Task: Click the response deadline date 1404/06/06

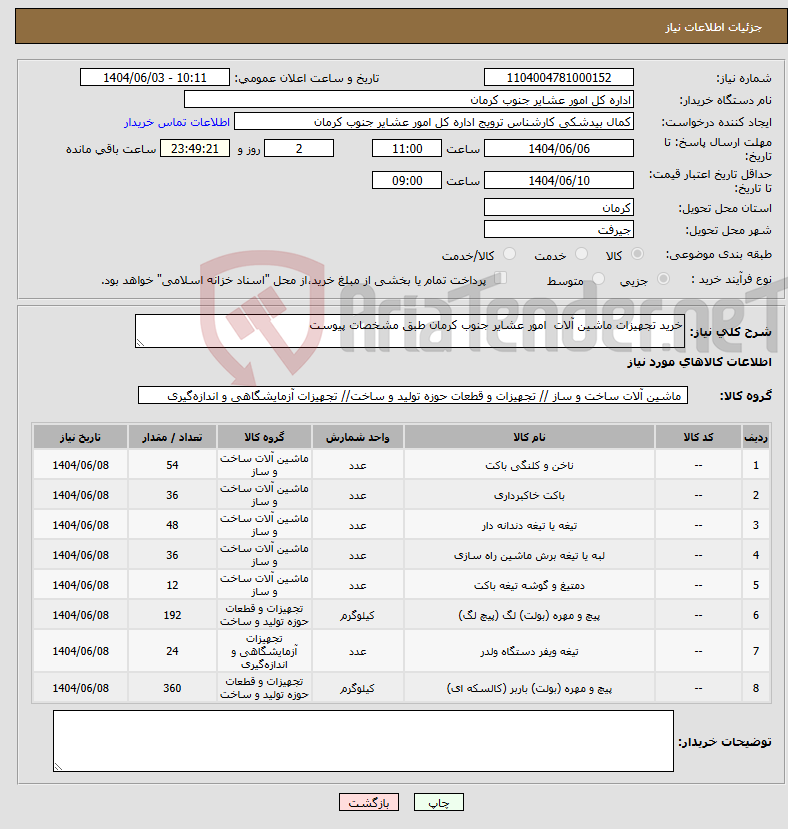Action: [x=558, y=149]
